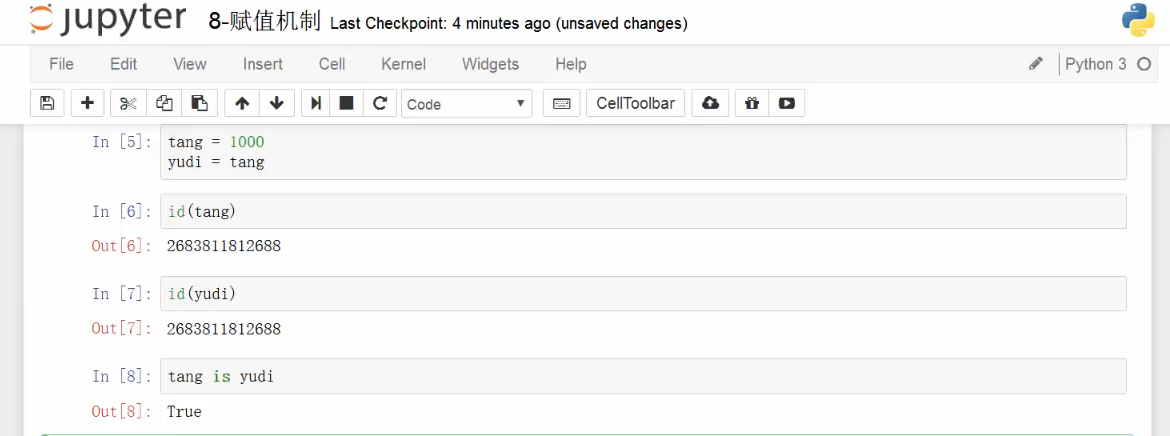Click the save and checkpoint icon
Image resolution: width=1170 pixels, height=436 pixels.
coord(47,103)
